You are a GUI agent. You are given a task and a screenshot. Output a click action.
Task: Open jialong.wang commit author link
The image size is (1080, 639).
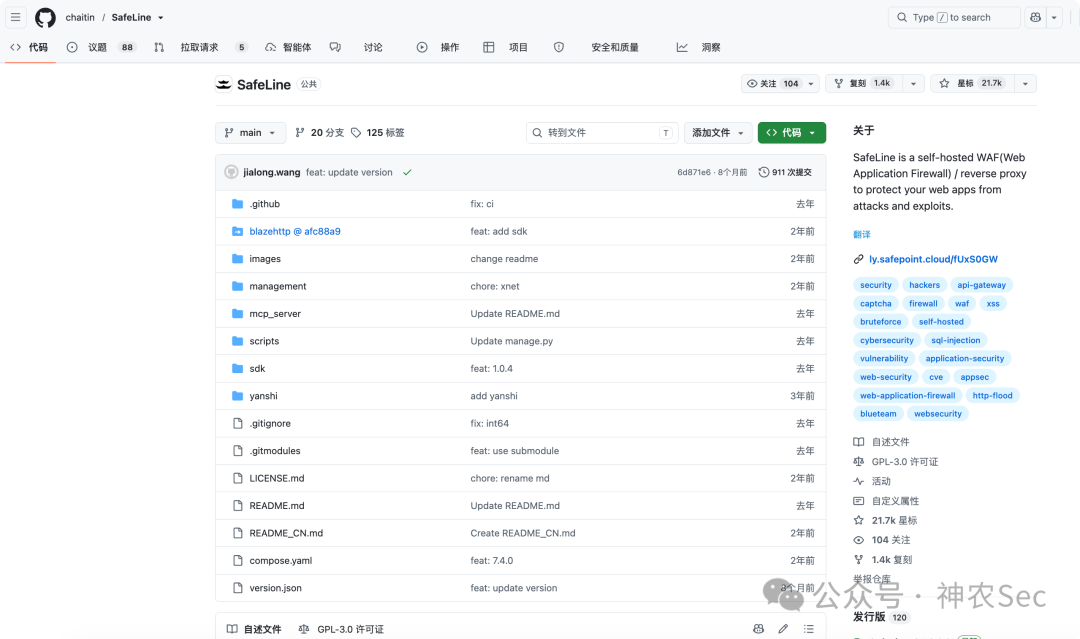click(271, 172)
